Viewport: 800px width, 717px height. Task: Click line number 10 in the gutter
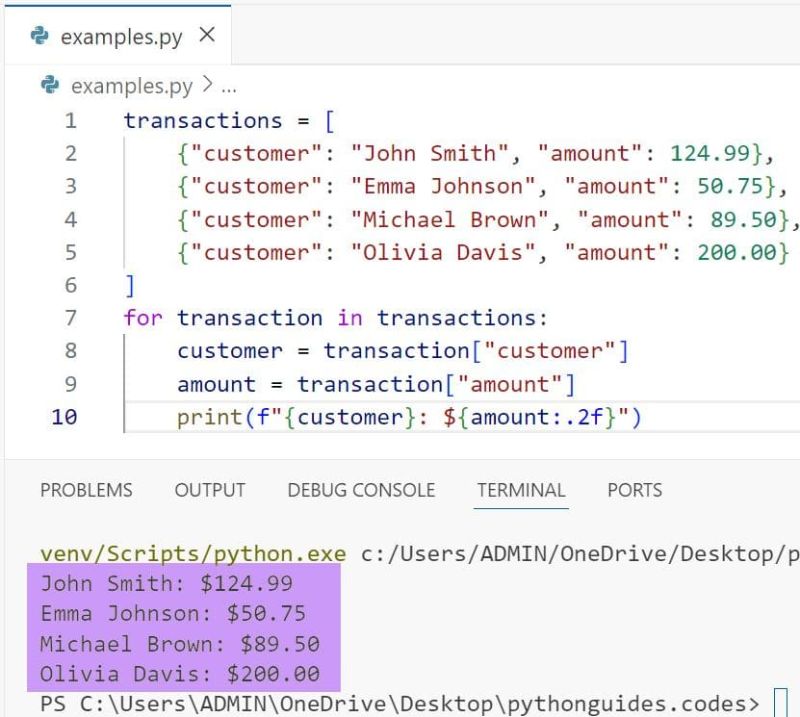(64, 416)
